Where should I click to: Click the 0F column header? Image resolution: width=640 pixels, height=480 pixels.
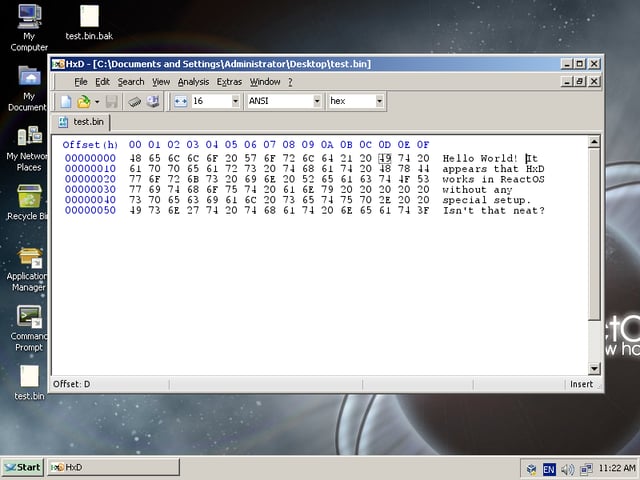pyautogui.click(x=423, y=145)
